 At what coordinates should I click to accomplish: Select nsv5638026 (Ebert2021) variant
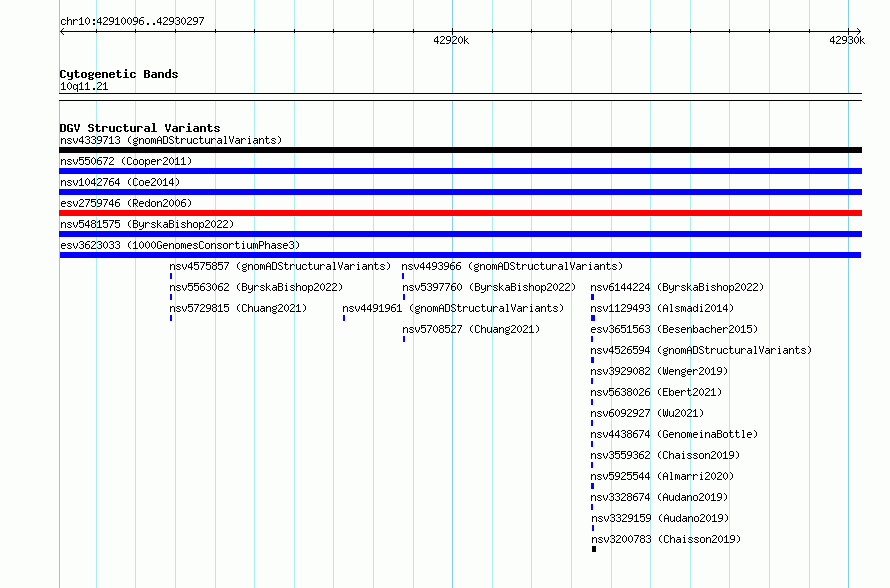click(656, 392)
